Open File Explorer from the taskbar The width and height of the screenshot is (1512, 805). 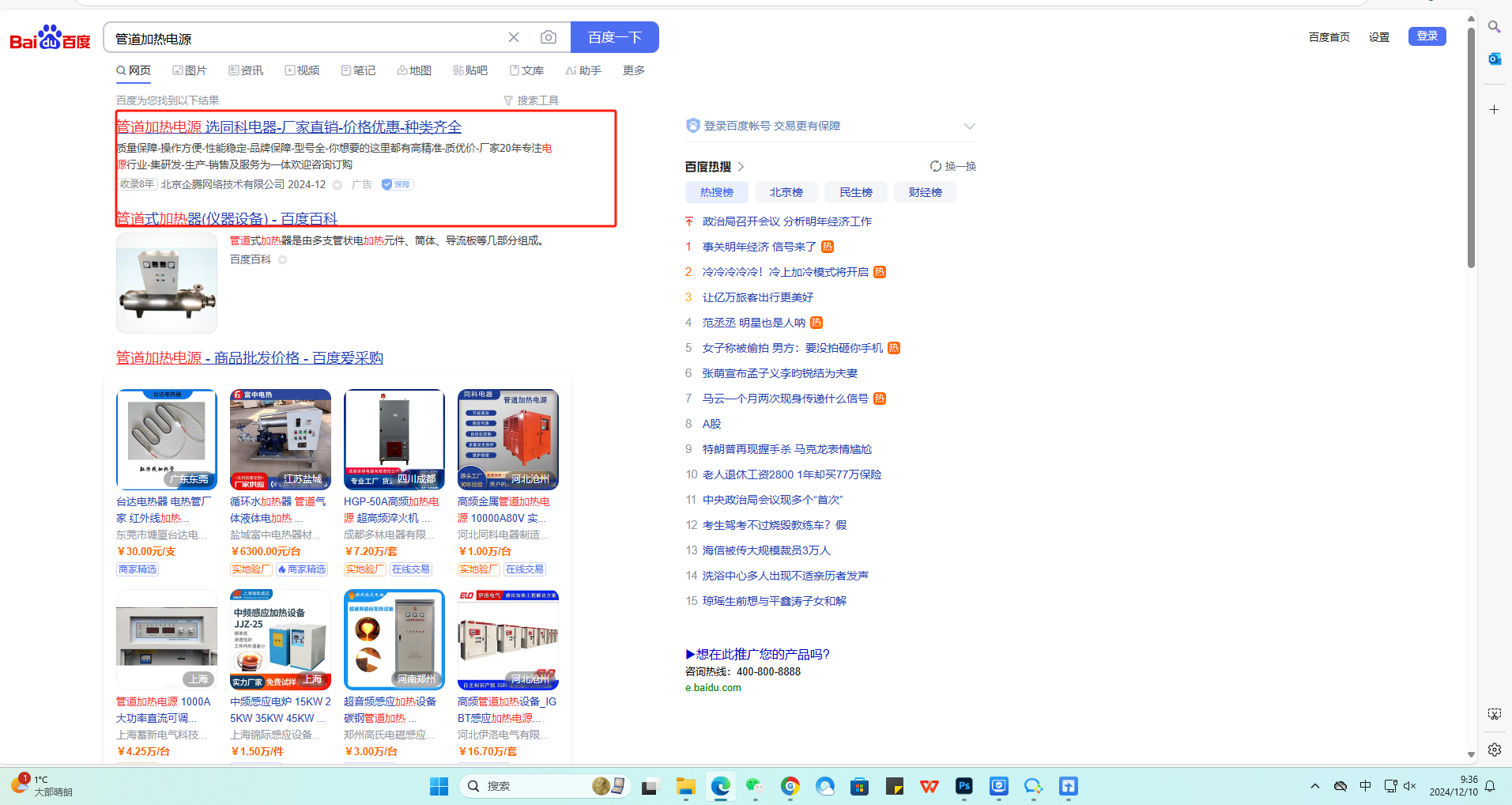685,786
